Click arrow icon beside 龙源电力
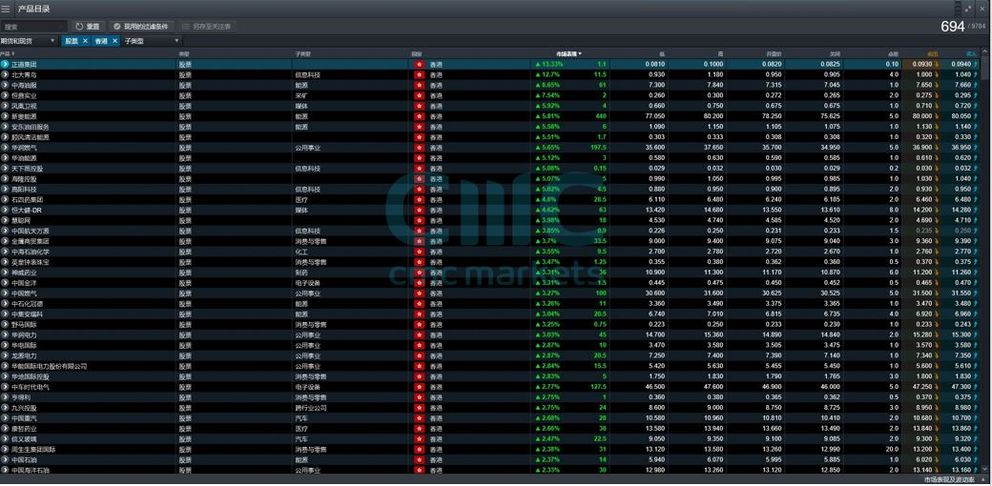This screenshot has width=992, height=486. (x=5, y=356)
